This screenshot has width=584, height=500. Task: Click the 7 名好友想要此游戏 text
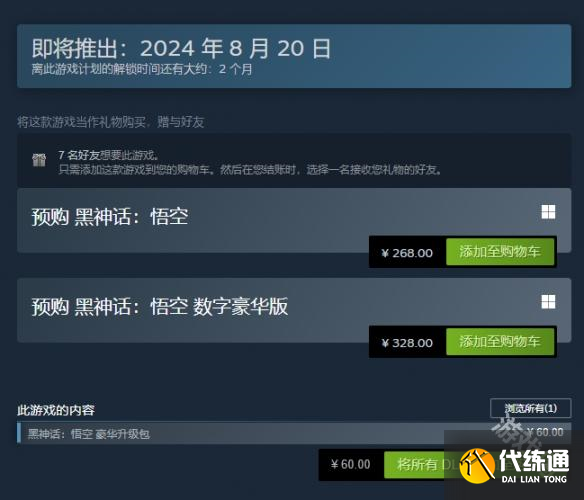tap(109, 155)
